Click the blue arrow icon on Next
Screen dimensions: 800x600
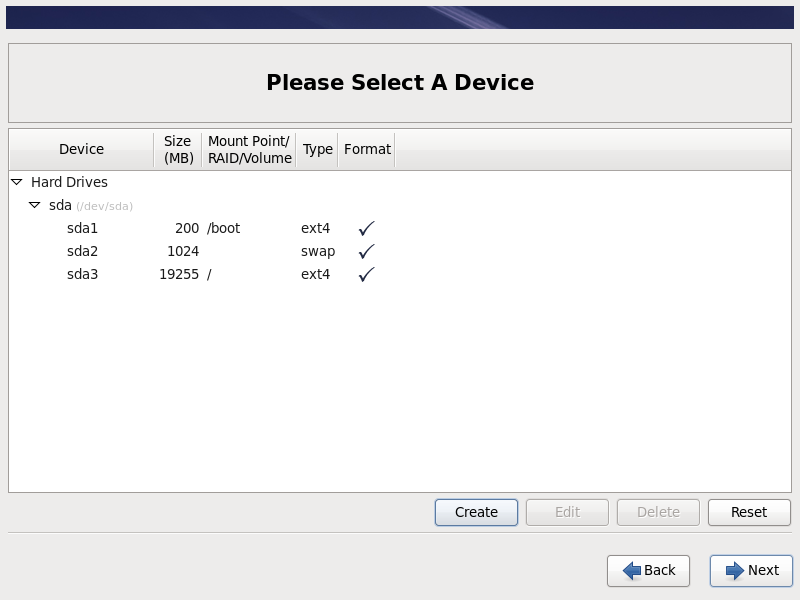coord(735,570)
